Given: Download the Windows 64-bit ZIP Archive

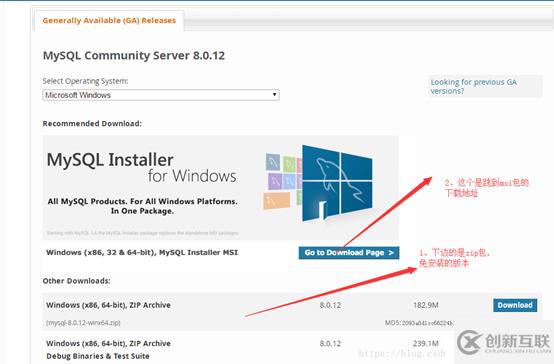Looking at the screenshot, I should tap(515, 305).
